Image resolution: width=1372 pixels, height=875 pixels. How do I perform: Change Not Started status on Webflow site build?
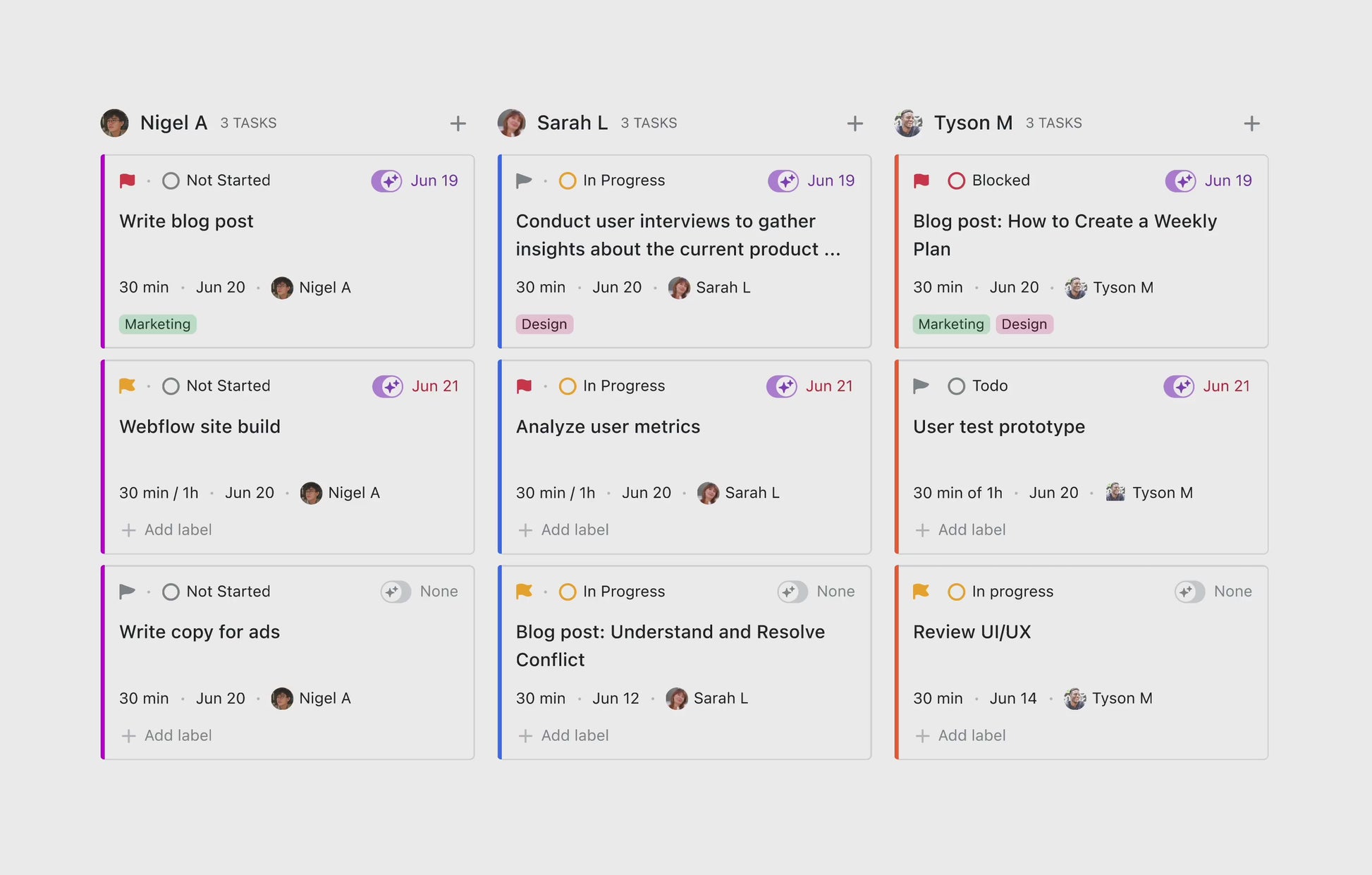click(216, 386)
